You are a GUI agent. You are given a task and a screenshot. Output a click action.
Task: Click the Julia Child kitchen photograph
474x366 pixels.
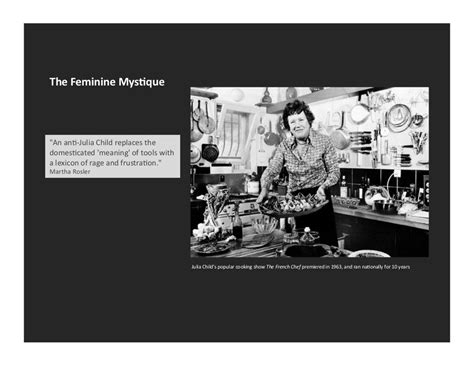point(309,172)
